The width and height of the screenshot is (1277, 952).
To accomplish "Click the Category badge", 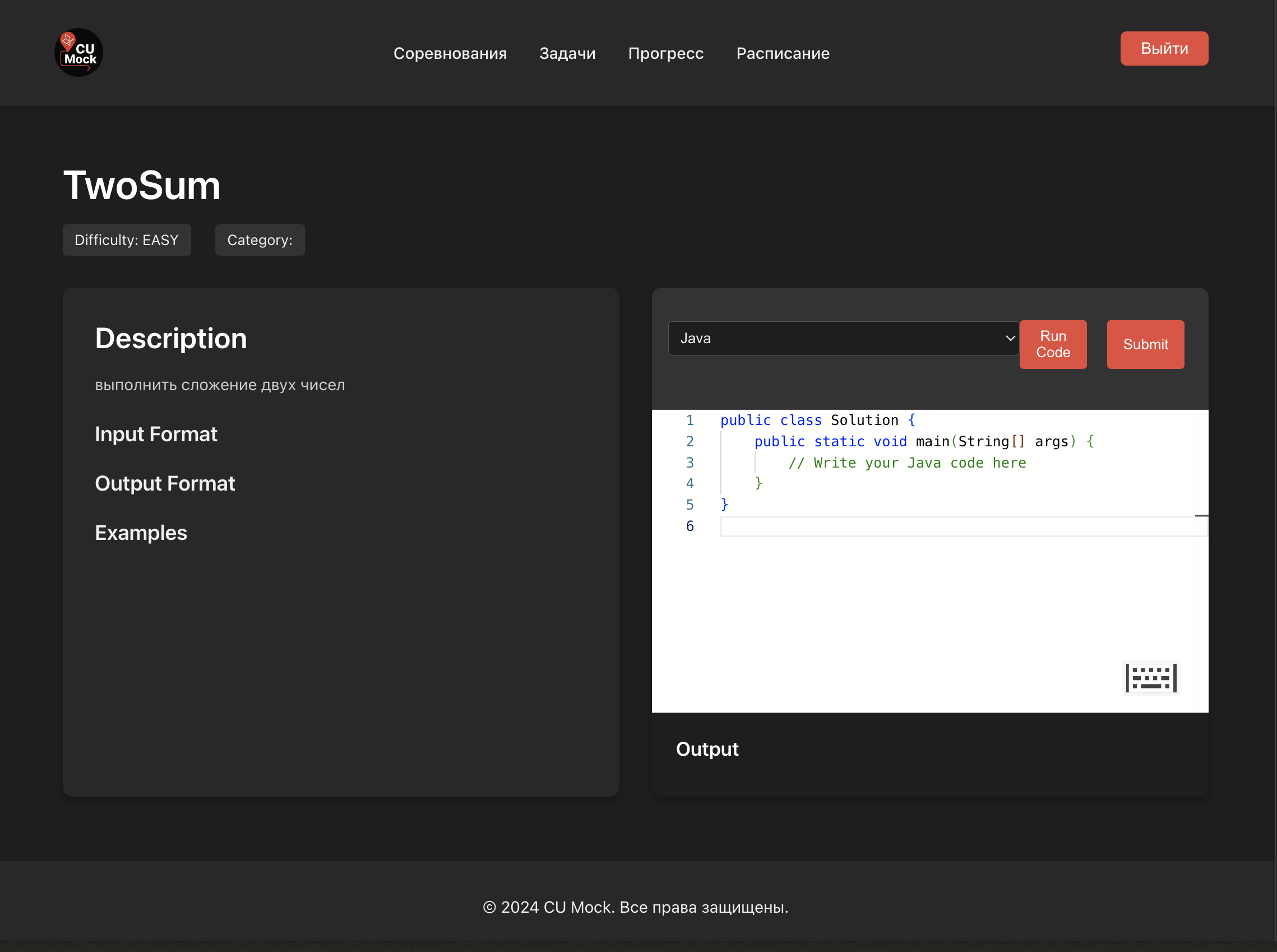I will click(260, 240).
